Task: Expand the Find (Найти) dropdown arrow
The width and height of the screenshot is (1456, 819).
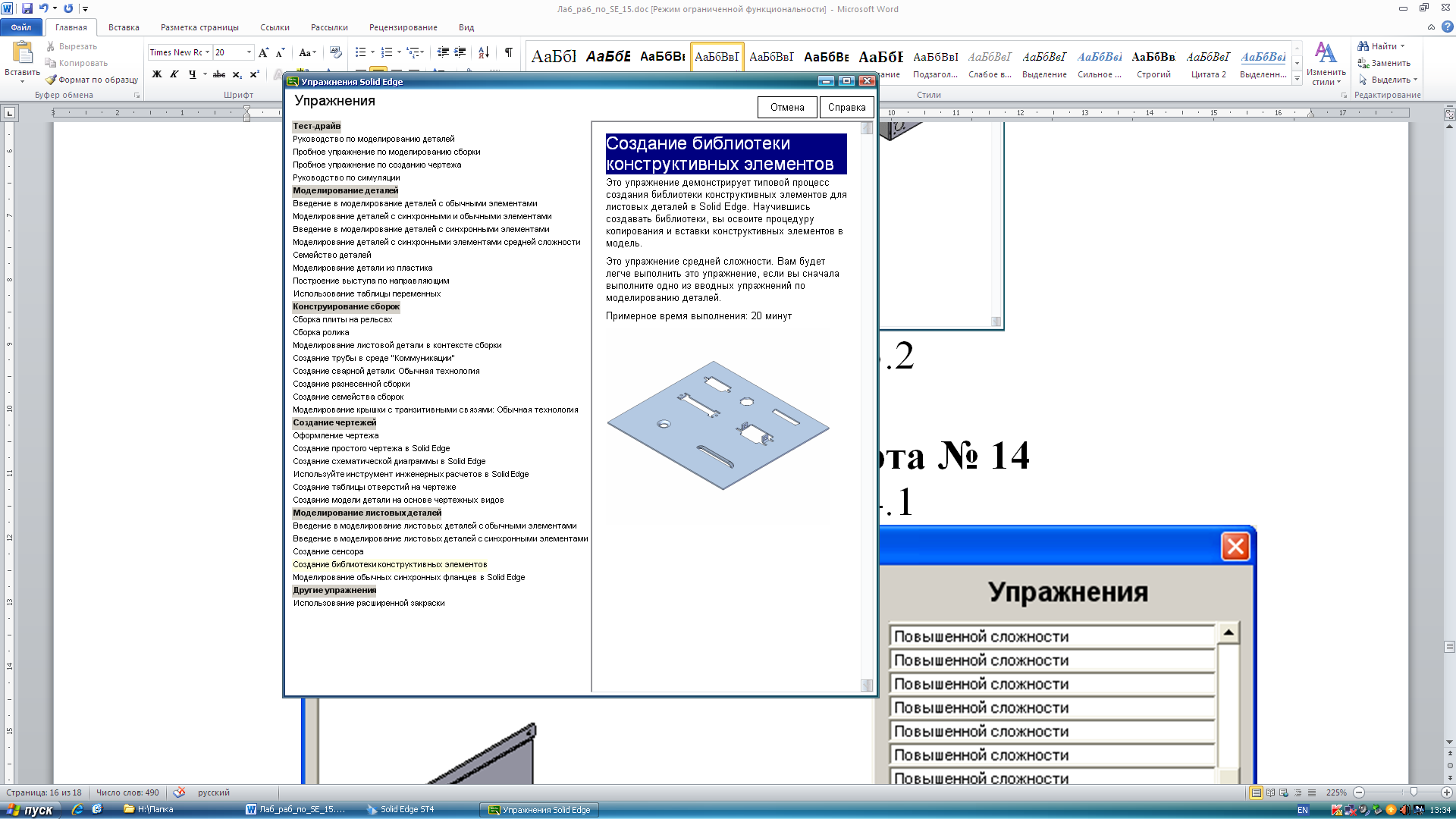Action: pos(1402,46)
